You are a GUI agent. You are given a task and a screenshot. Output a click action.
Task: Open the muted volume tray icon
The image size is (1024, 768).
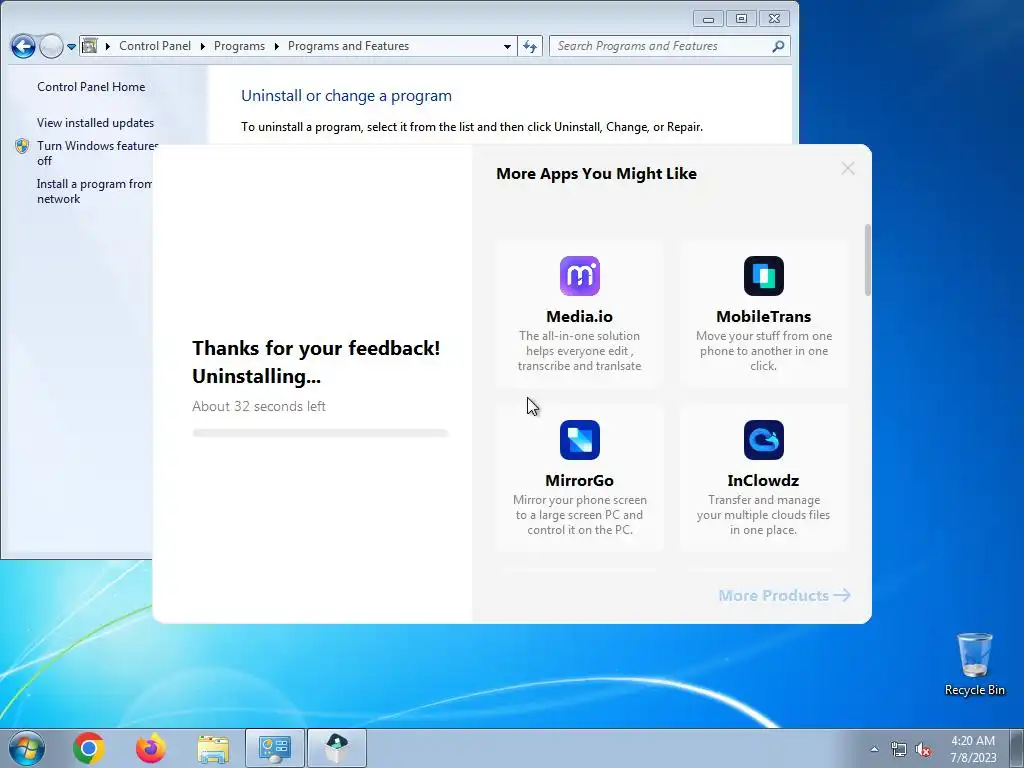923,749
